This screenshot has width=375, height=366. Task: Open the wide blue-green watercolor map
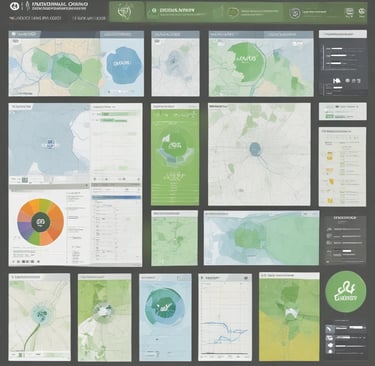pos(261,238)
